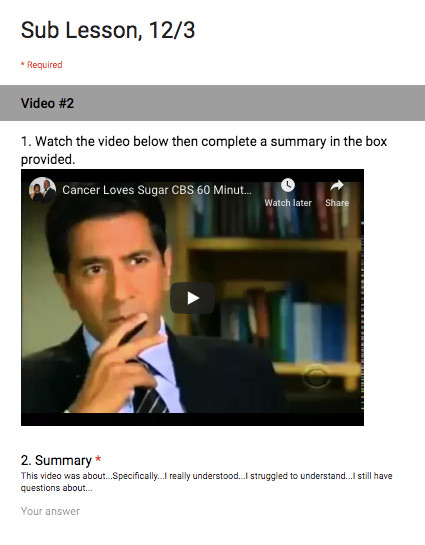Click the CBS eye watermark logo
Image resolution: width=425 pixels, height=545 pixels.
pyautogui.click(x=316, y=376)
